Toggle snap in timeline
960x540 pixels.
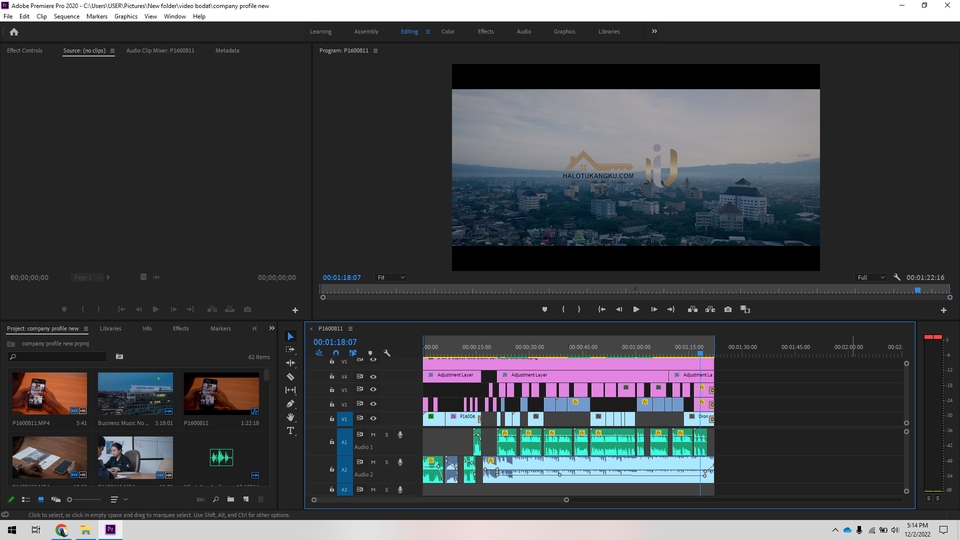336,353
